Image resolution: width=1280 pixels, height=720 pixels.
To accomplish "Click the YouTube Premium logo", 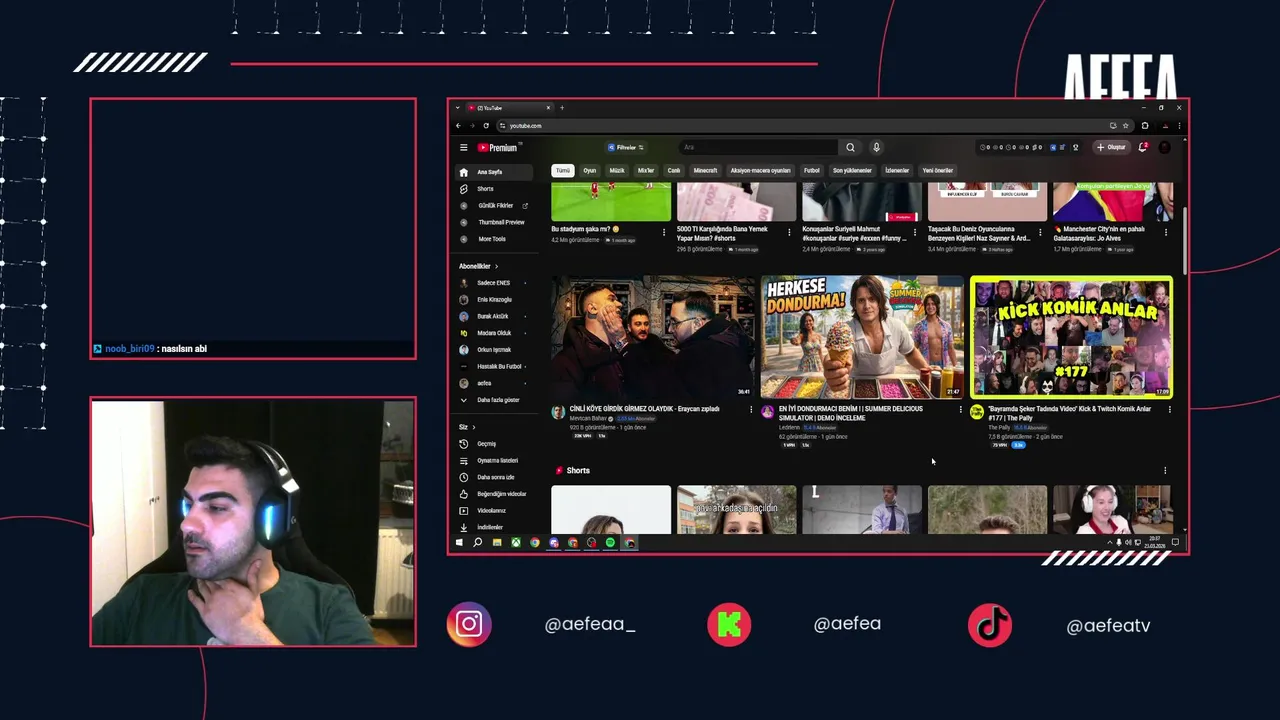I will pos(497,148).
